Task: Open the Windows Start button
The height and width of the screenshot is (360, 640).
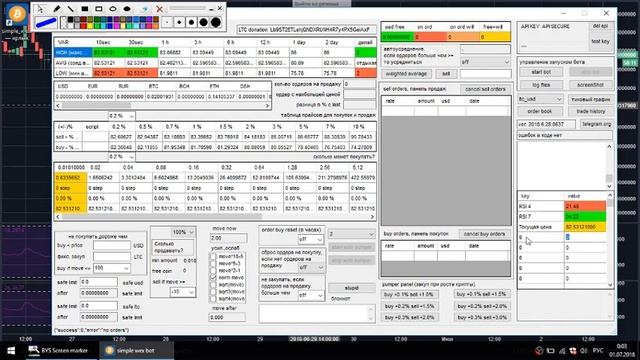Action: coord(11,350)
